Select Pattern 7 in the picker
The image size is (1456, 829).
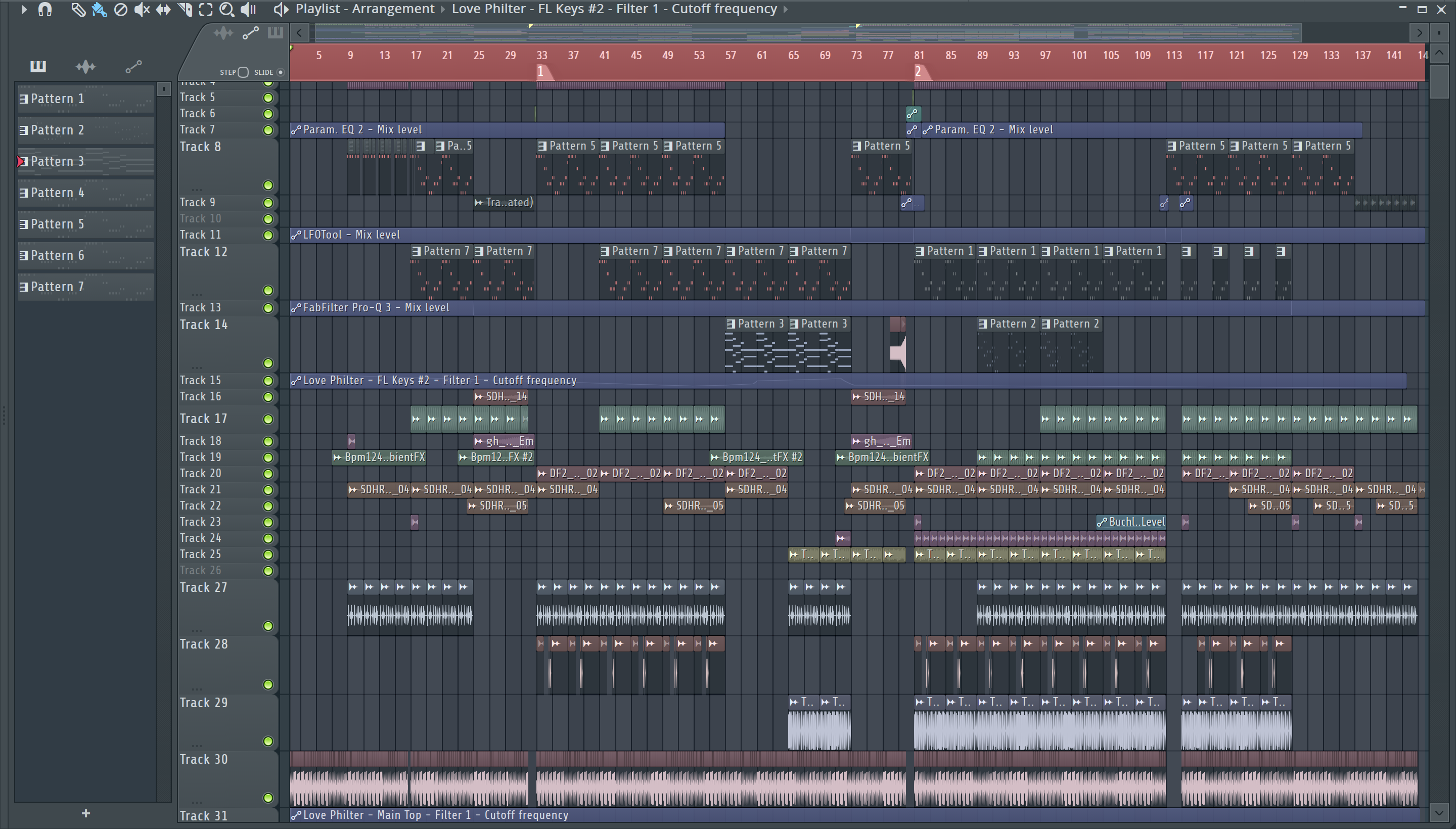[x=85, y=287]
